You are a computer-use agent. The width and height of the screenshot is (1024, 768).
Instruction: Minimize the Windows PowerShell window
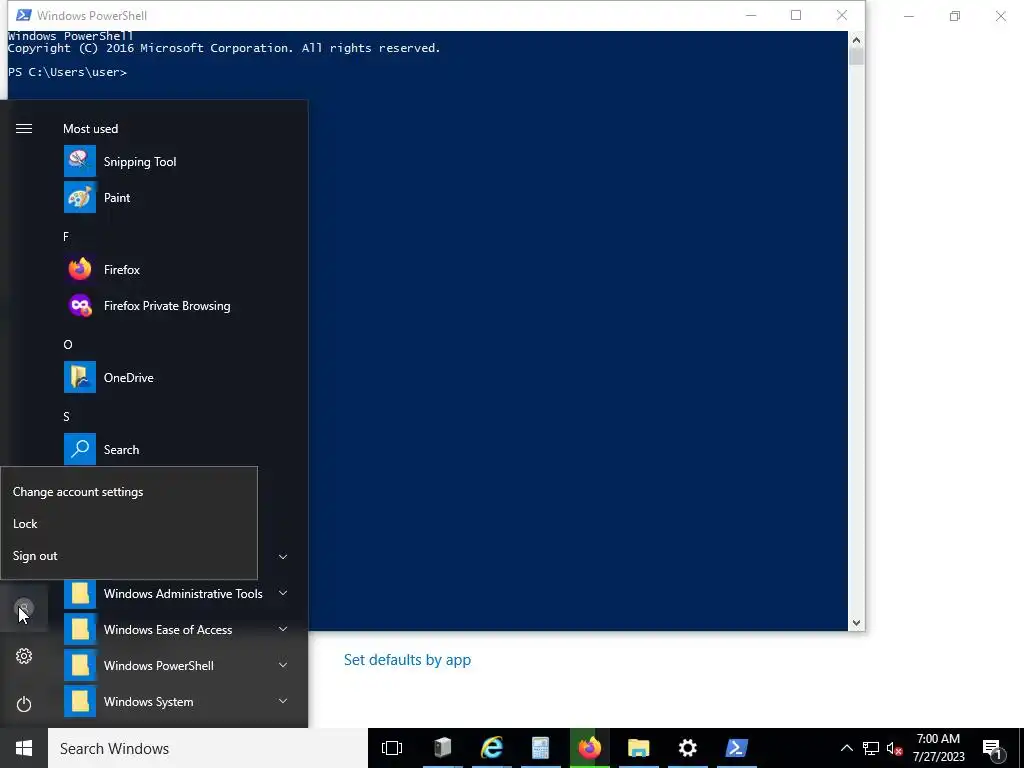(751, 15)
